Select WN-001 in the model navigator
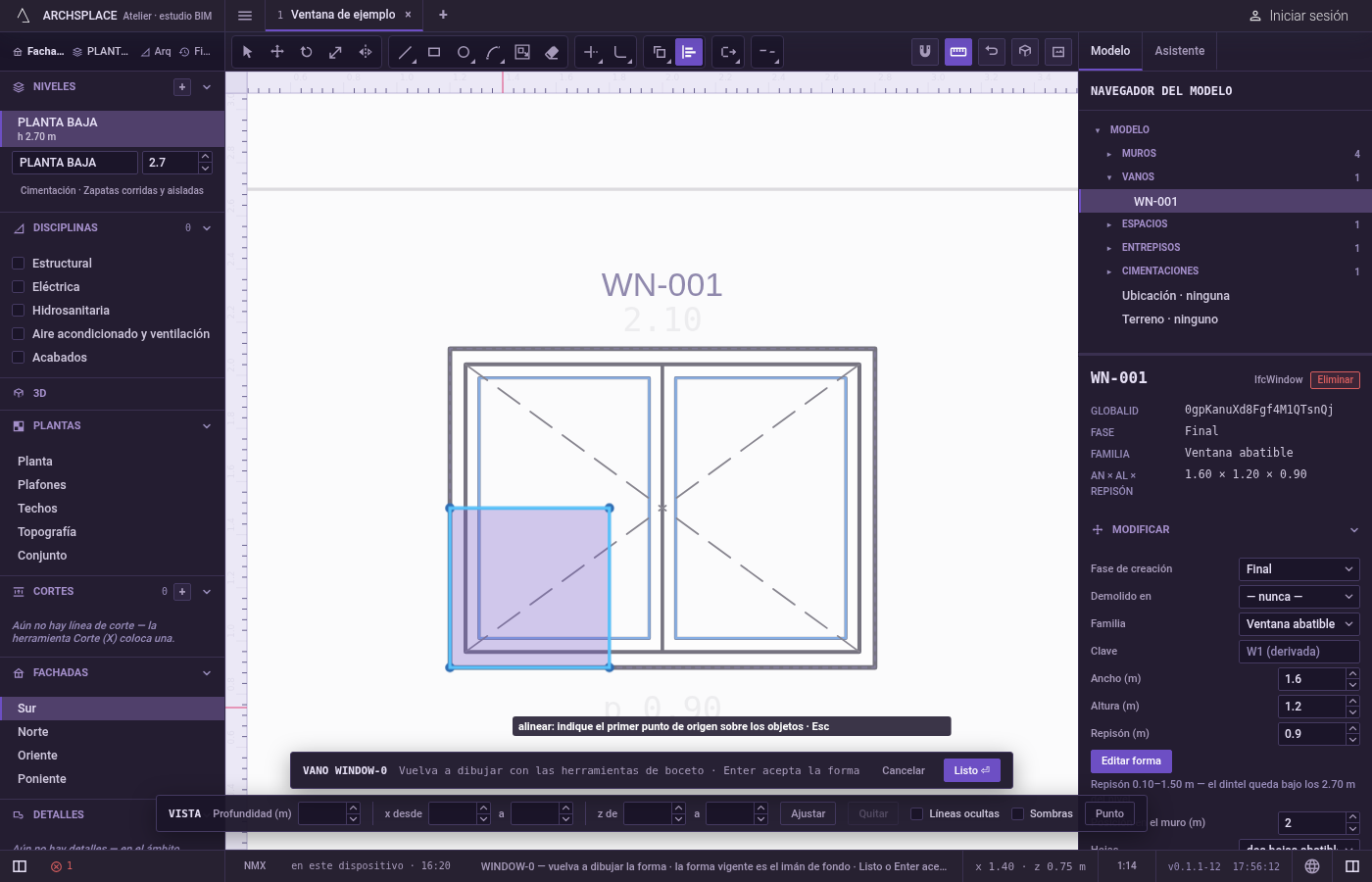1372x882 pixels. coord(1226,202)
